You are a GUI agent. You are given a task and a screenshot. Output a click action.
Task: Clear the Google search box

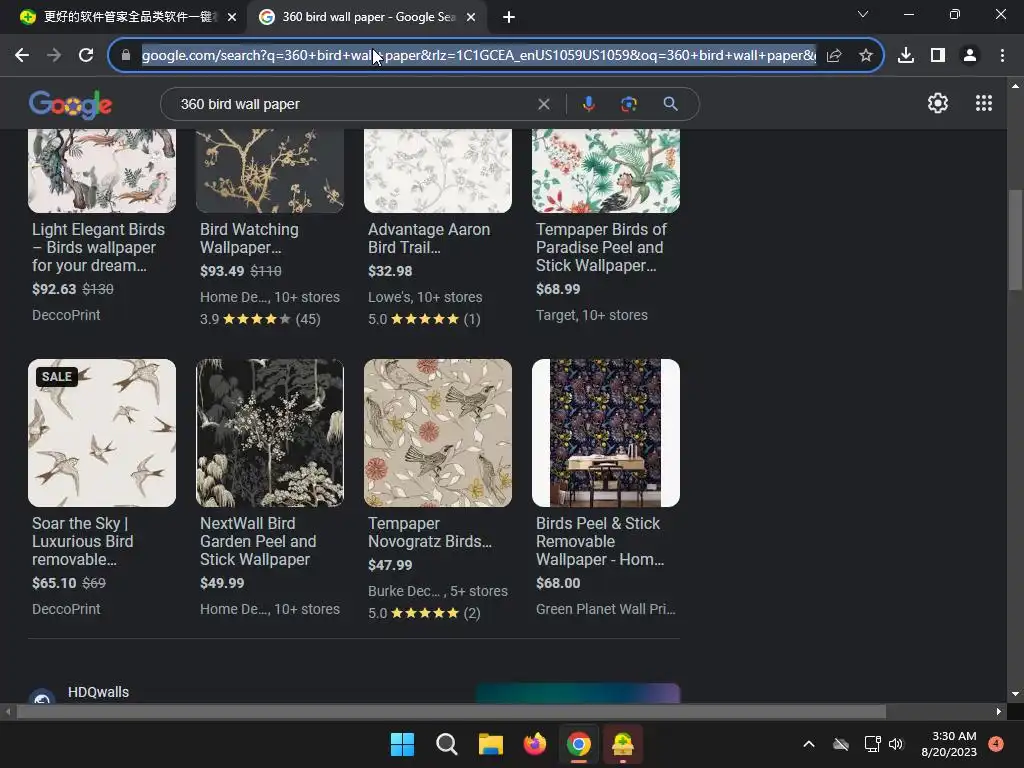click(543, 104)
